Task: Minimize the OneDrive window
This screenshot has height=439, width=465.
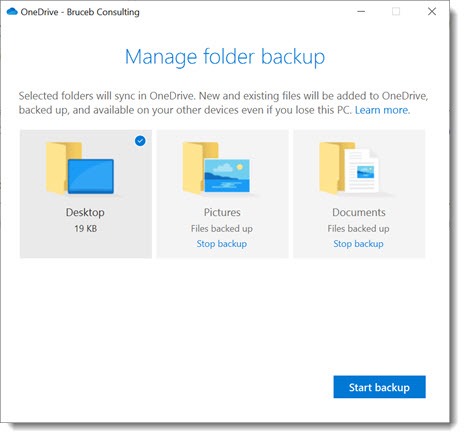Action: pyautogui.click(x=361, y=12)
